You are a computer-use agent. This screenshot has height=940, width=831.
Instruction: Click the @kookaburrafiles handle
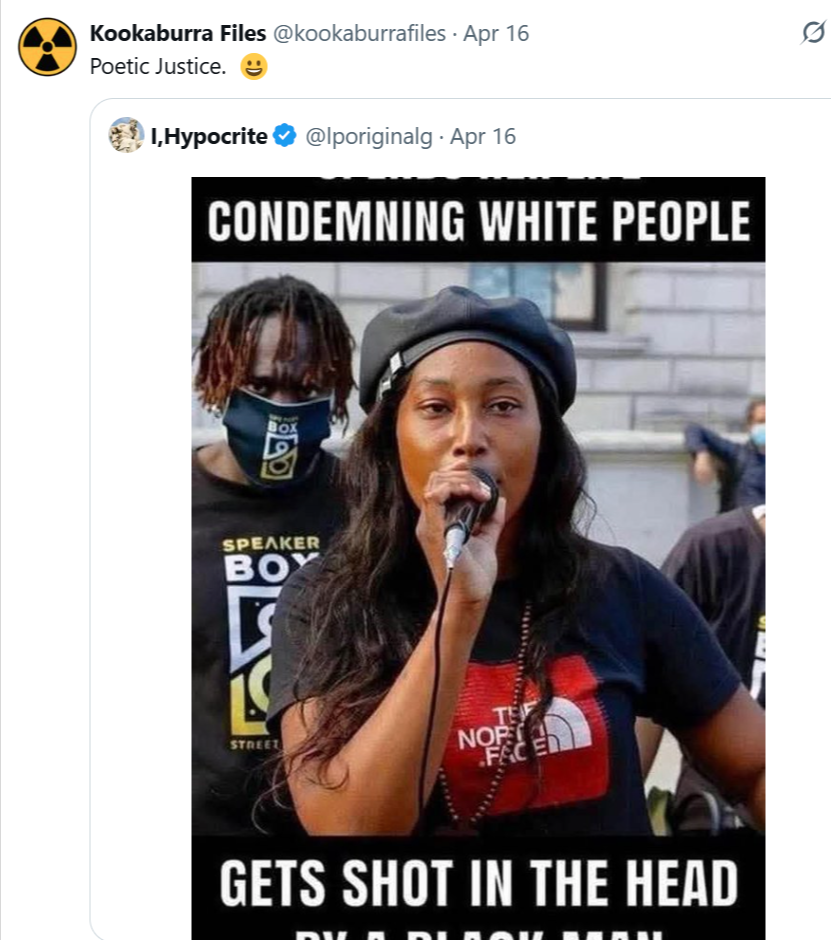pos(359,33)
